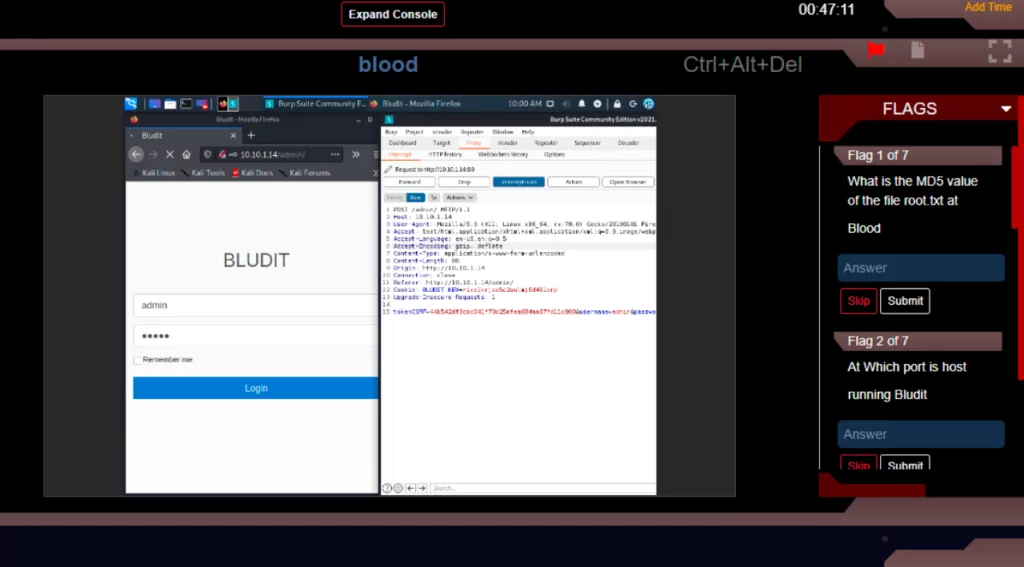The width and height of the screenshot is (1024, 567).
Task: Open the Kali applications menu icon
Action: (131, 104)
